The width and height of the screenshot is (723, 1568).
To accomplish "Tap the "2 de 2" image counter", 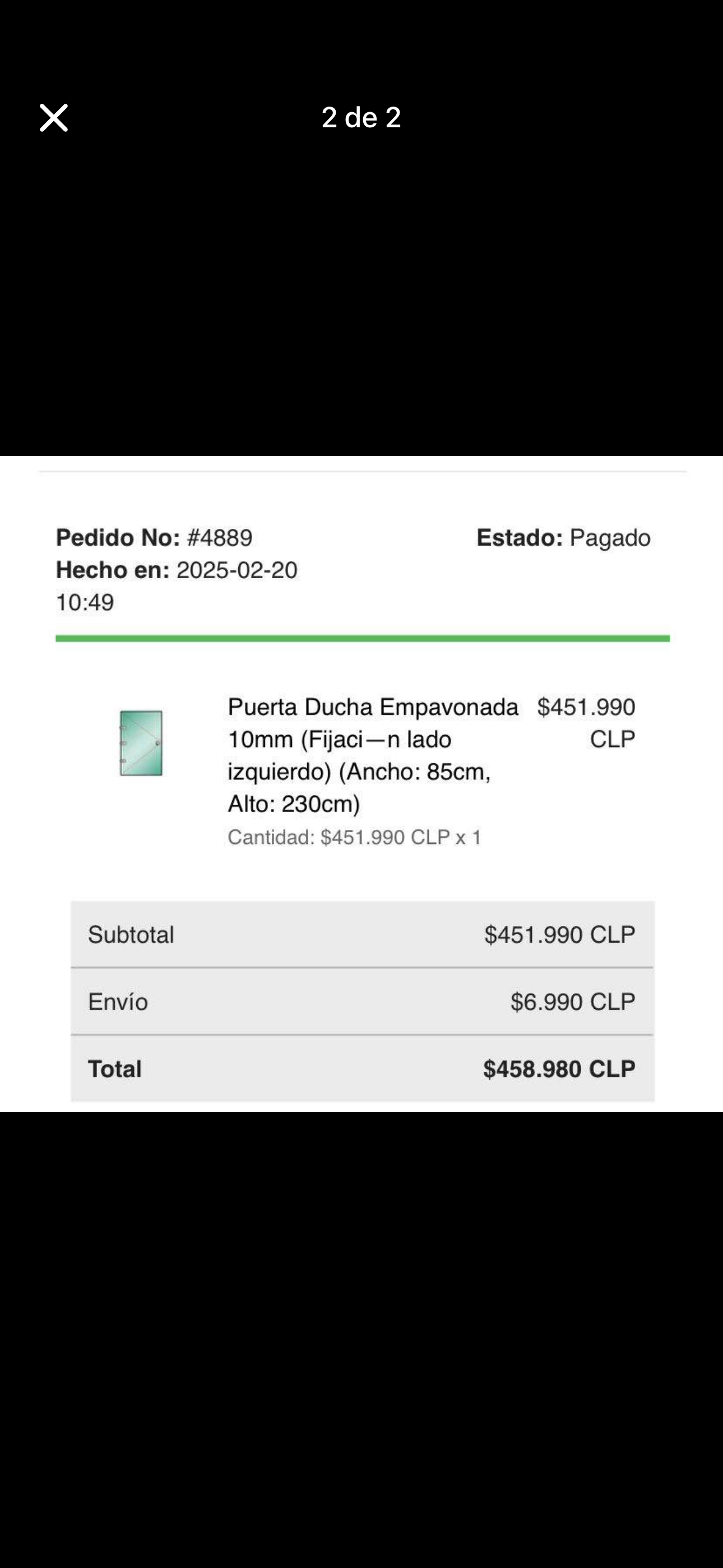I will [361, 117].
